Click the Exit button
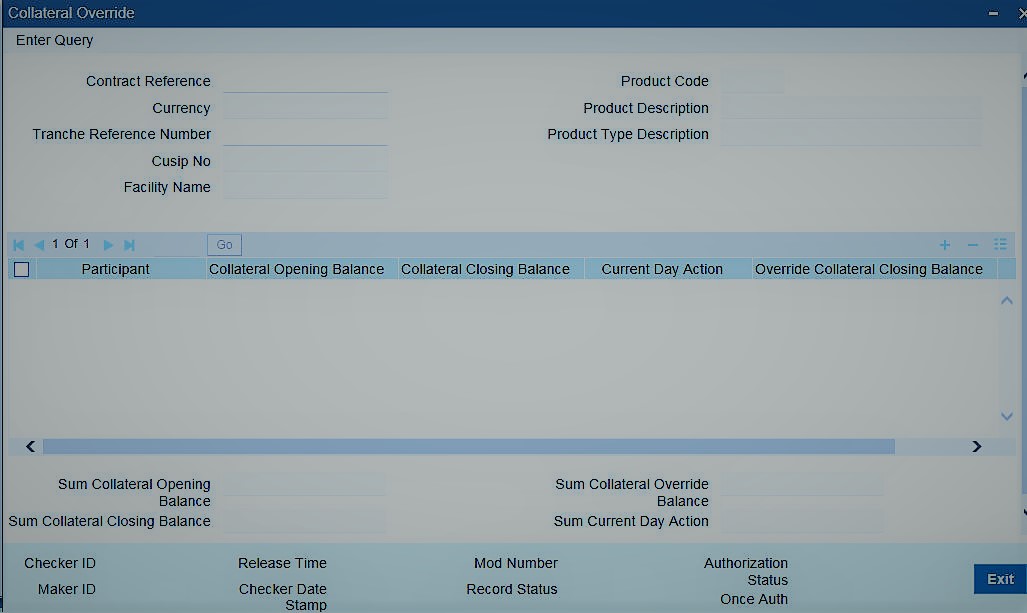 (1000, 579)
